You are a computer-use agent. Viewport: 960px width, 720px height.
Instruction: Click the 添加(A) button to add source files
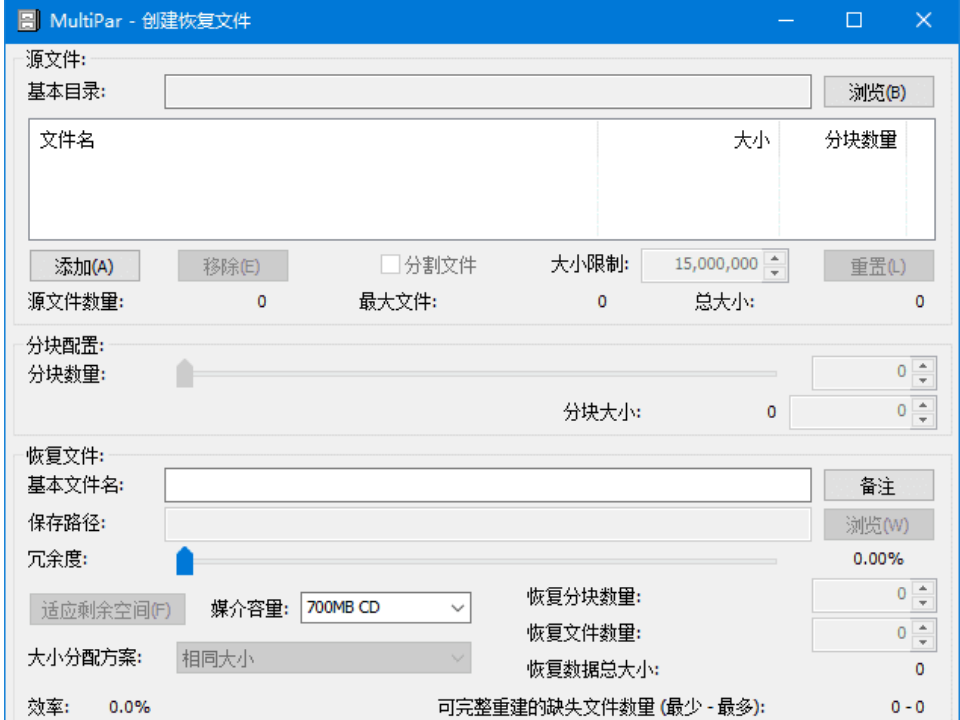(84, 264)
